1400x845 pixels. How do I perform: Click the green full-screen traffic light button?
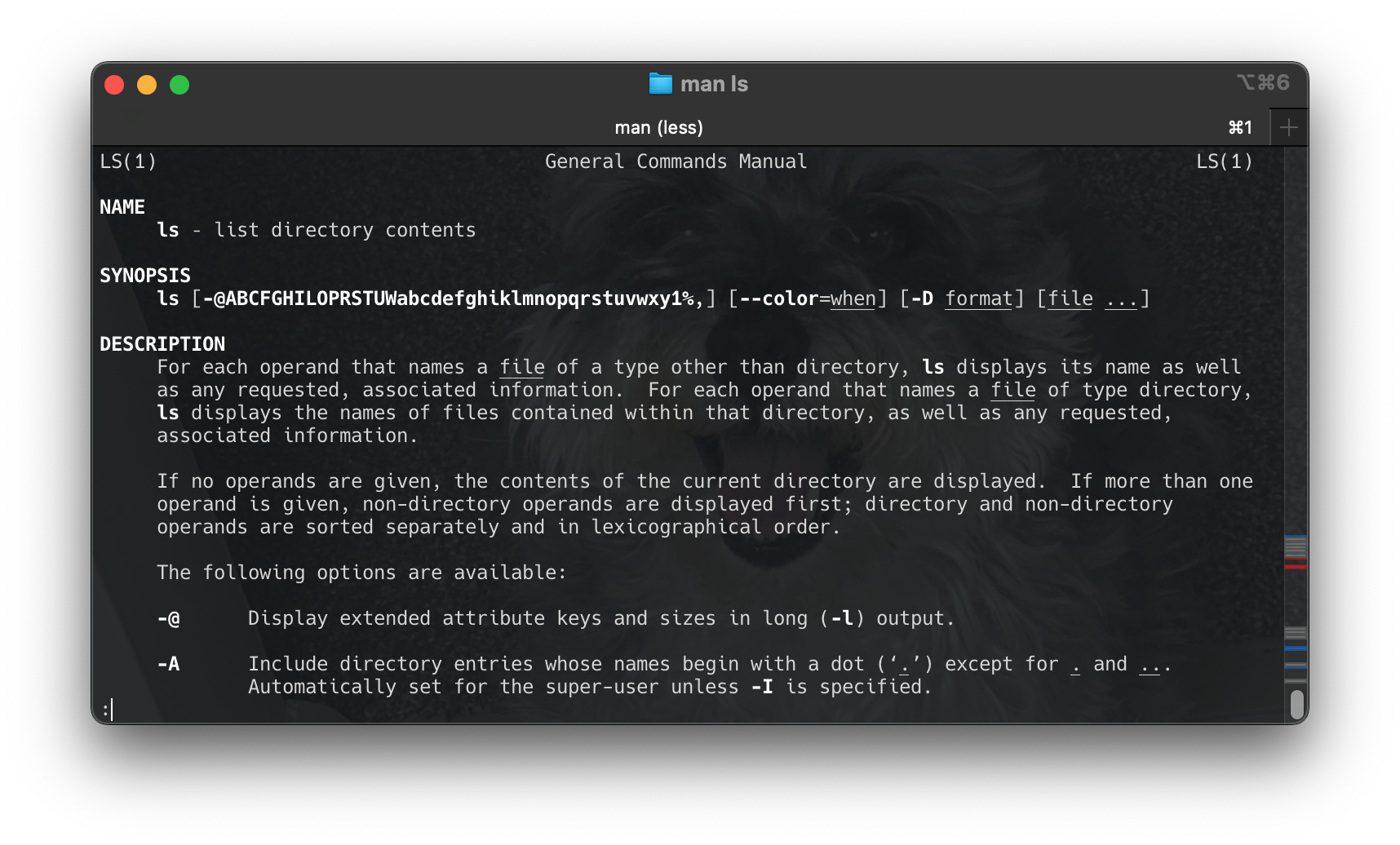[x=179, y=84]
